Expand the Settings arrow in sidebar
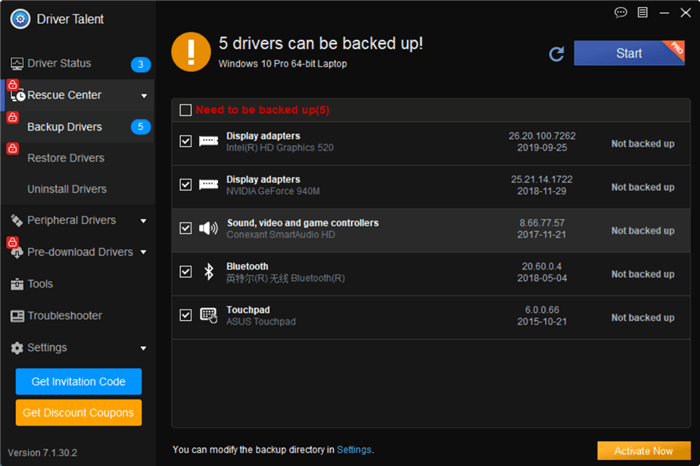700x466 pixels. coord(143,348)
